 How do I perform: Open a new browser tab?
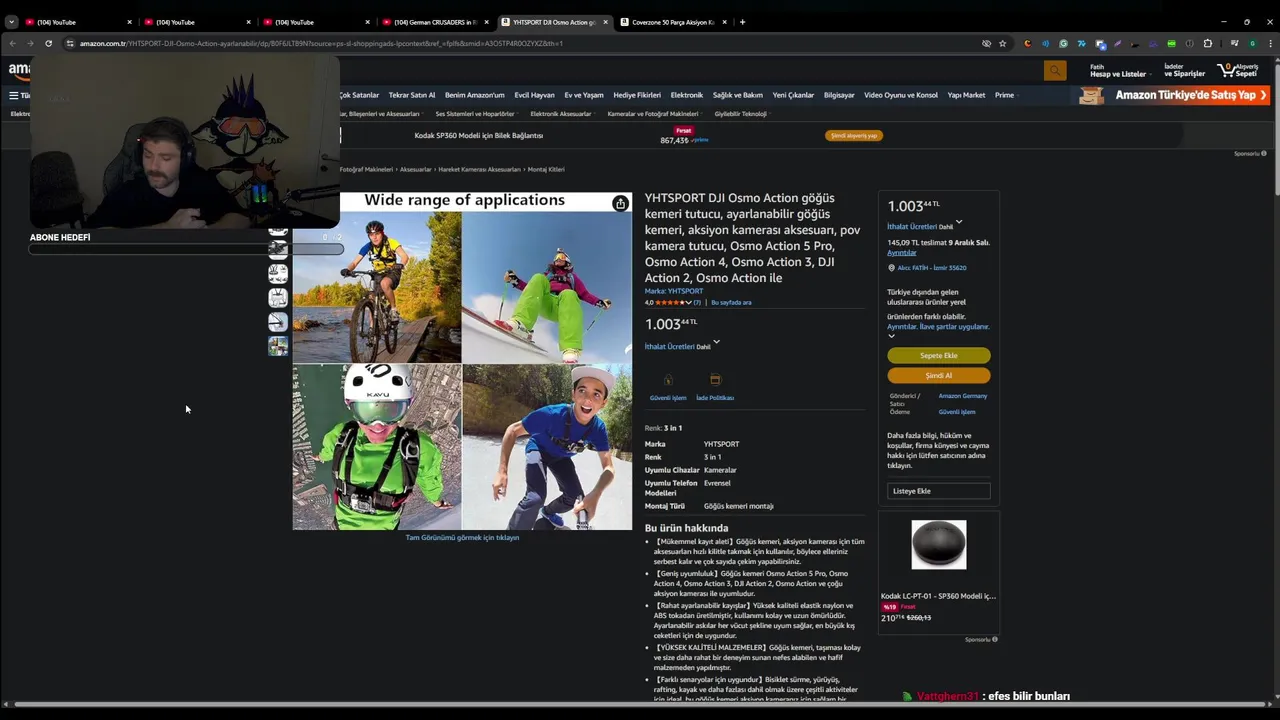click(x=742, y=22)
